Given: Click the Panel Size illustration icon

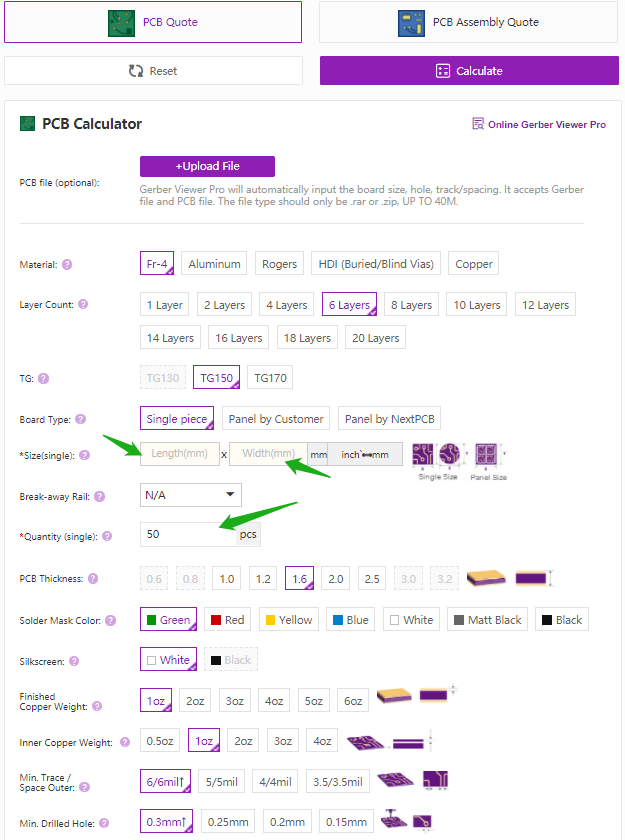Looking at the screenshot, I should pos(490,457).
